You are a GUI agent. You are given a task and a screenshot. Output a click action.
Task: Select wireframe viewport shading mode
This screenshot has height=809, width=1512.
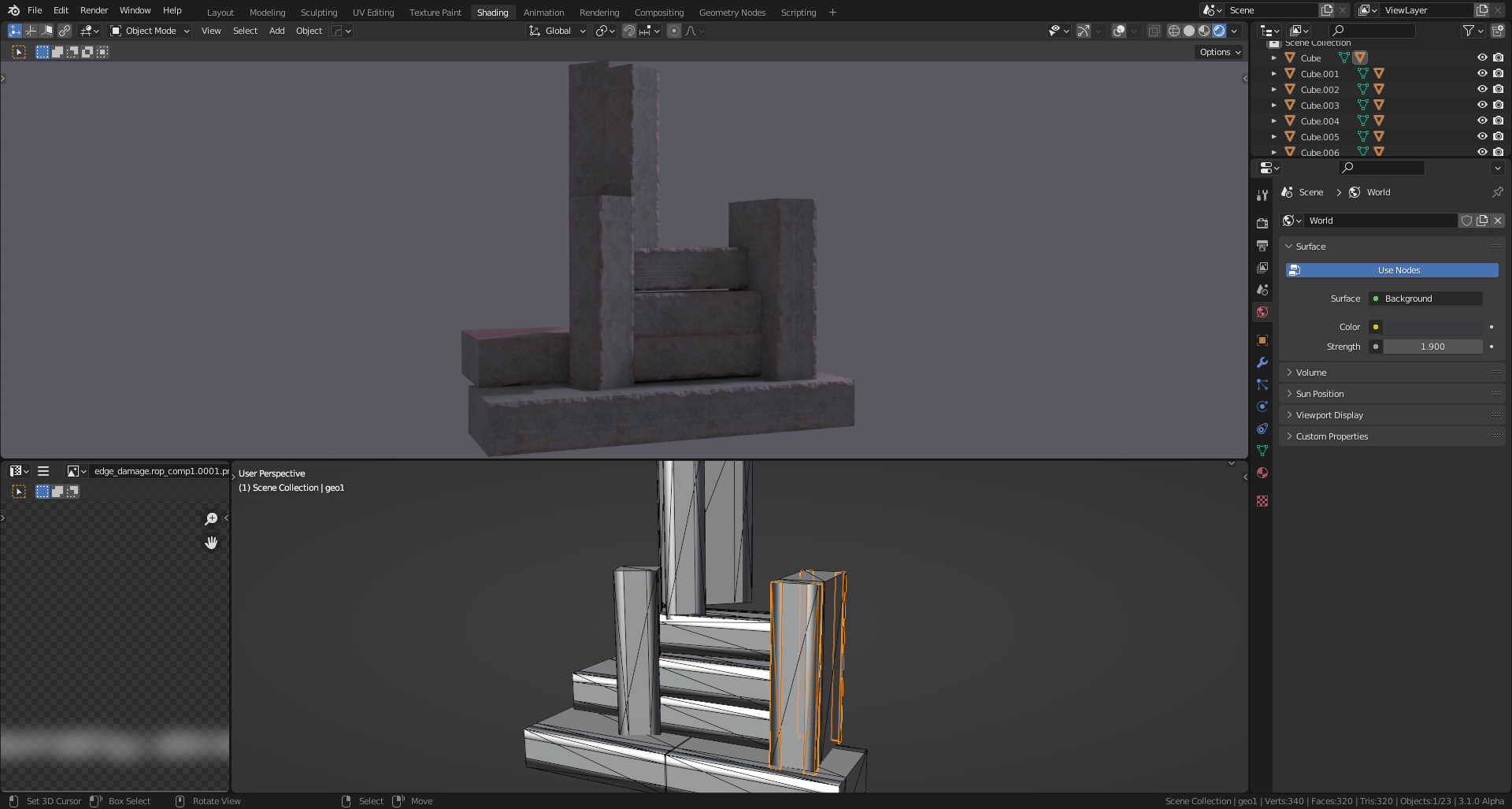coord(1173,31)
